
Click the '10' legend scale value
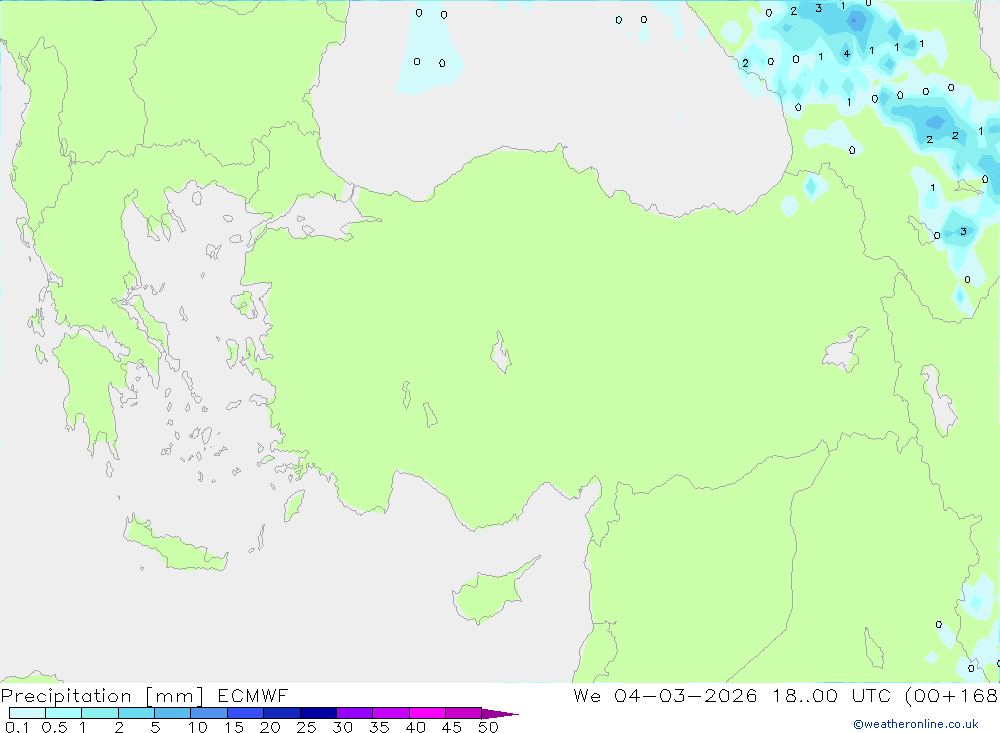click(x=198, y=727)
